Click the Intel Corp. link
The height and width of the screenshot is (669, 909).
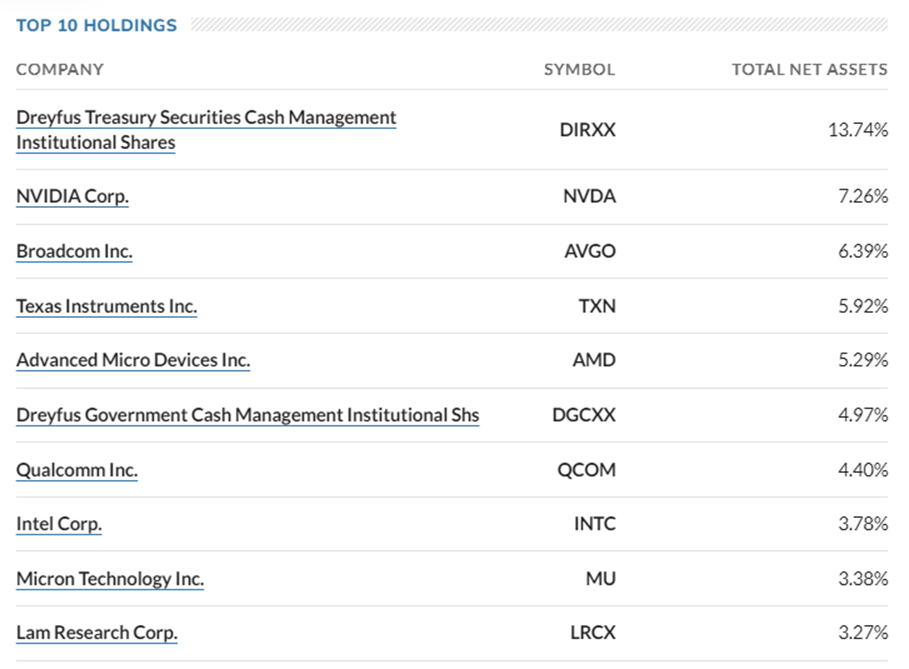tap(59, 524)
